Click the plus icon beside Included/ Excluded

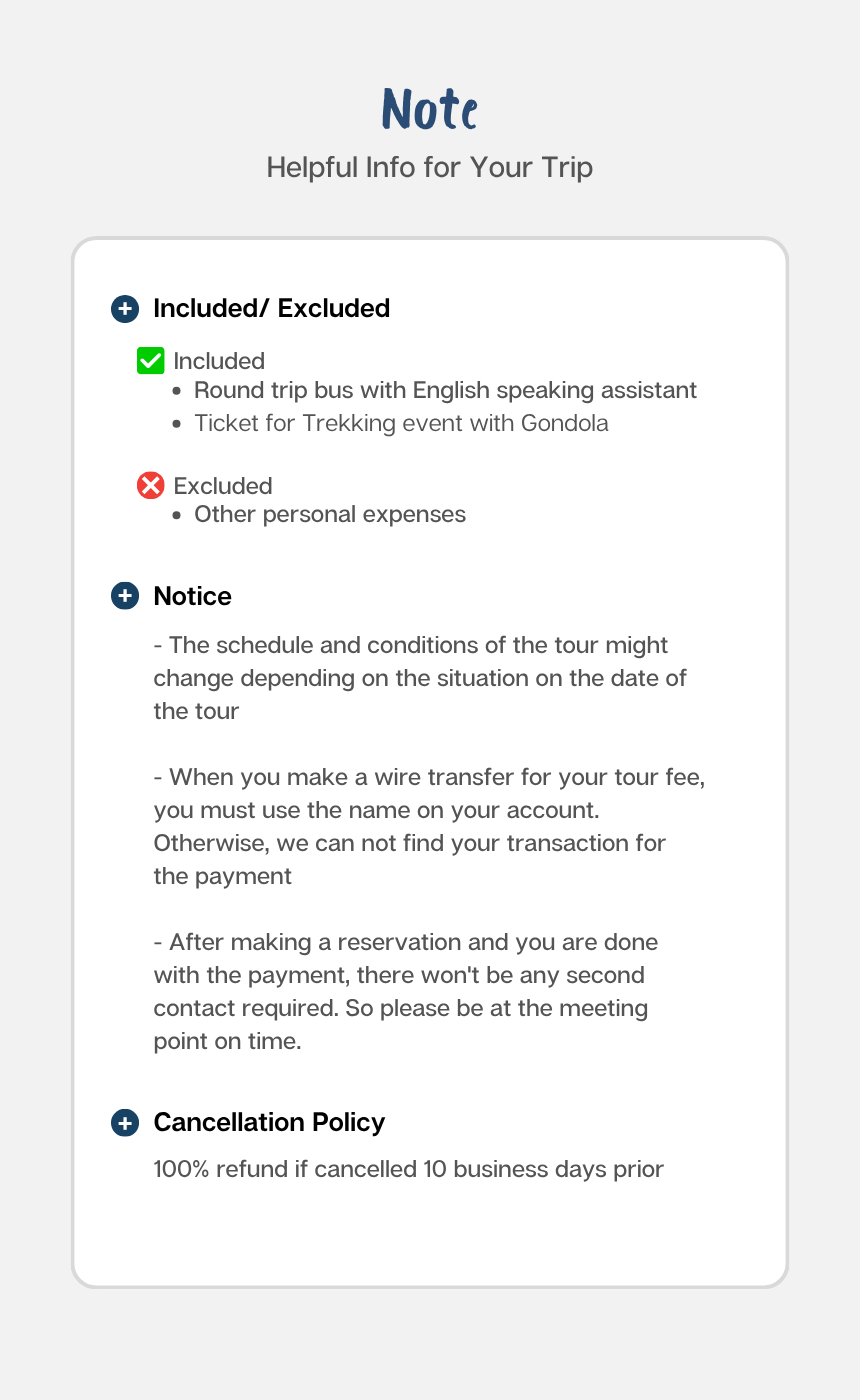tap(124, 308)
